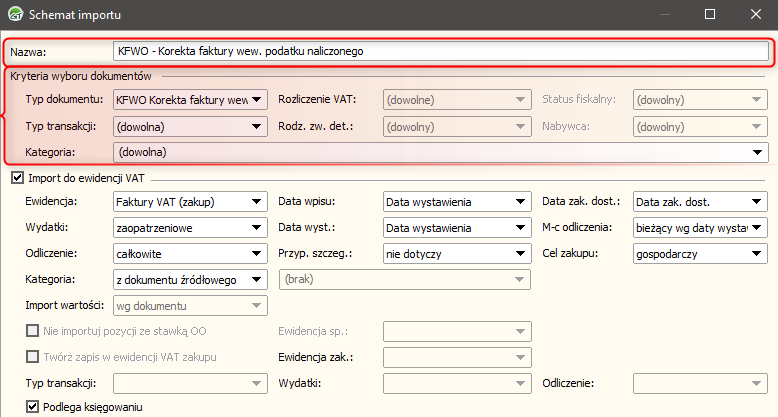Toggle Import do ewidencji VAT checkbox

tap(17, 177)
